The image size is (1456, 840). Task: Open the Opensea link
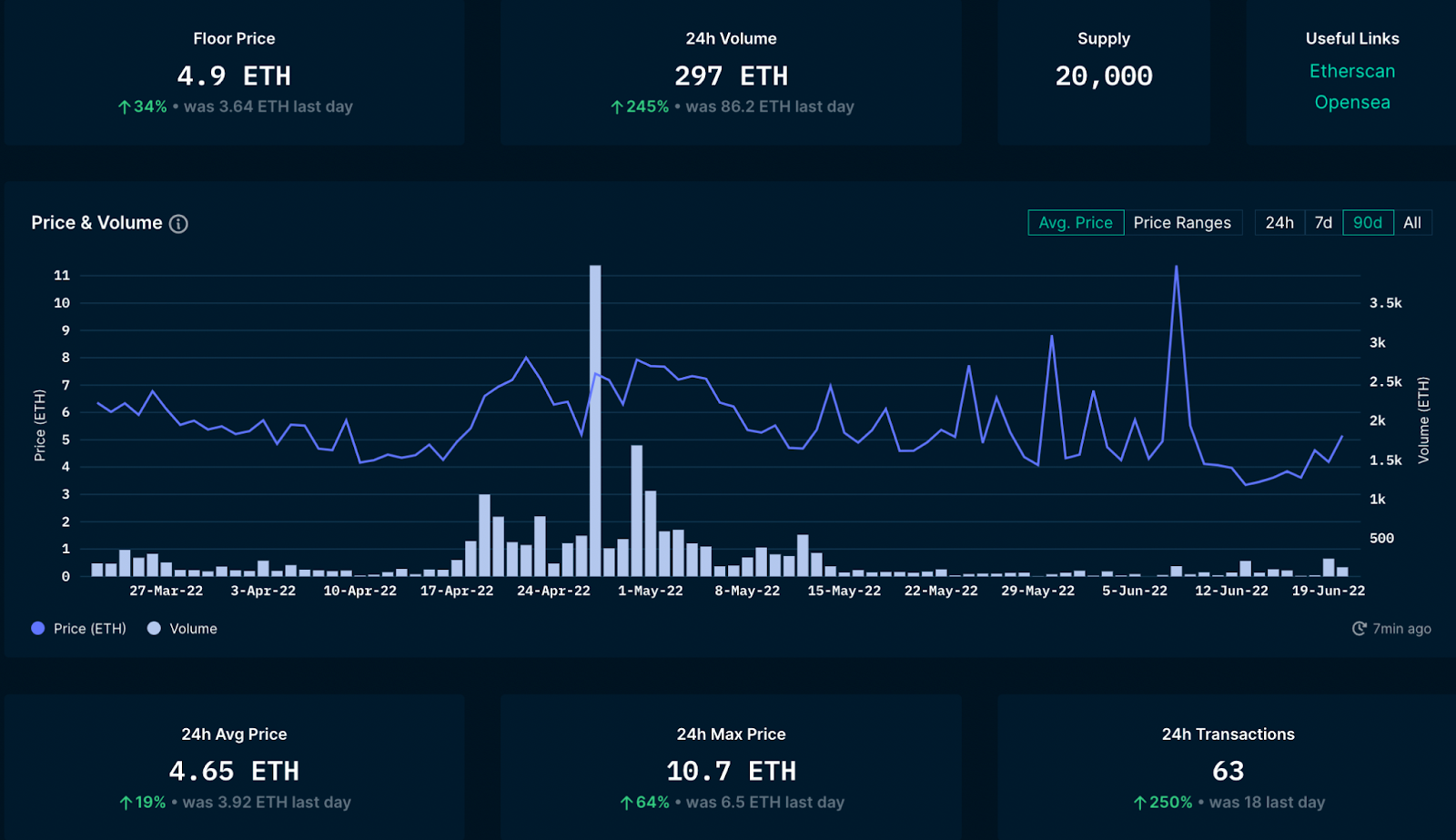[1352, 103]
